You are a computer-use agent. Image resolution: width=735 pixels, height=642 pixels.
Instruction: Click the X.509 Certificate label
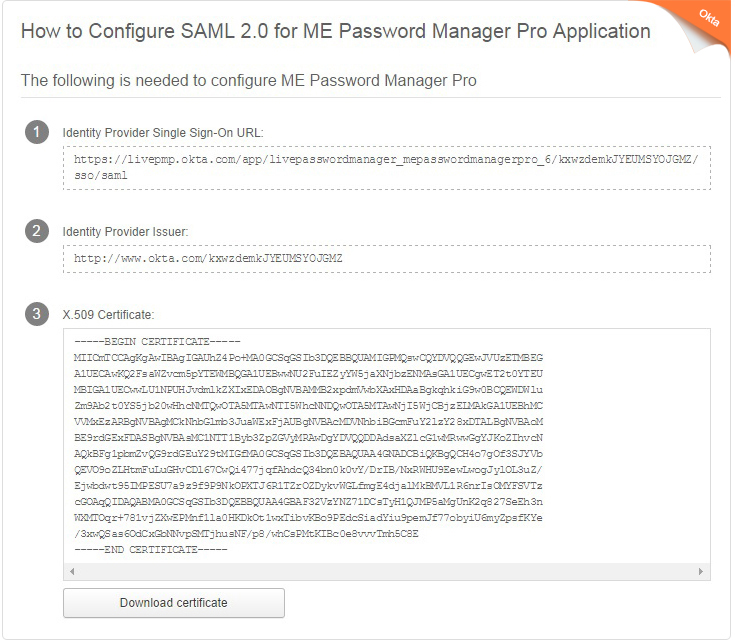[108, 314]
